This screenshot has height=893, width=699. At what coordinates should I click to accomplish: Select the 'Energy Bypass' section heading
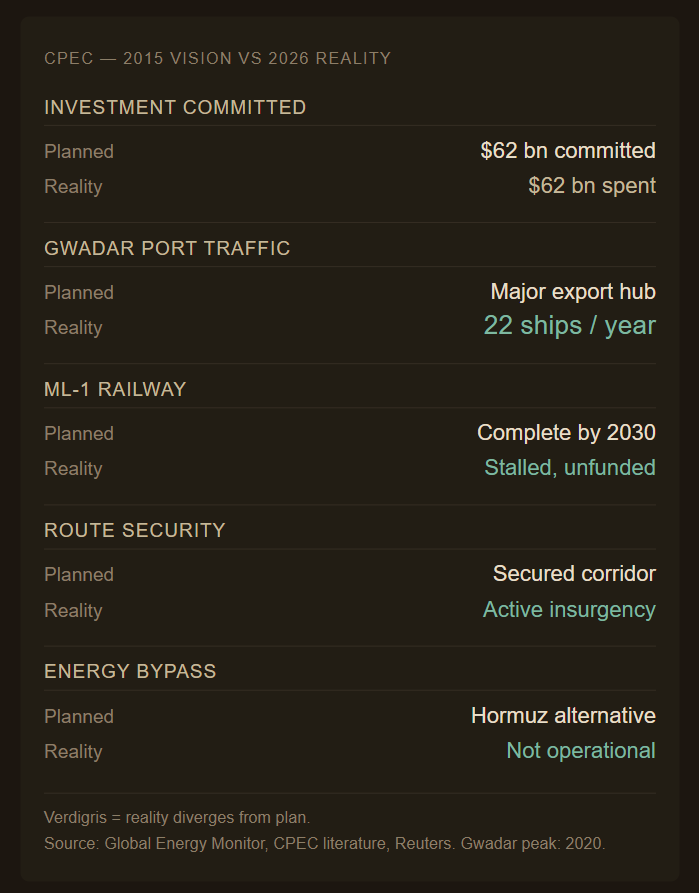click(130, 671)
